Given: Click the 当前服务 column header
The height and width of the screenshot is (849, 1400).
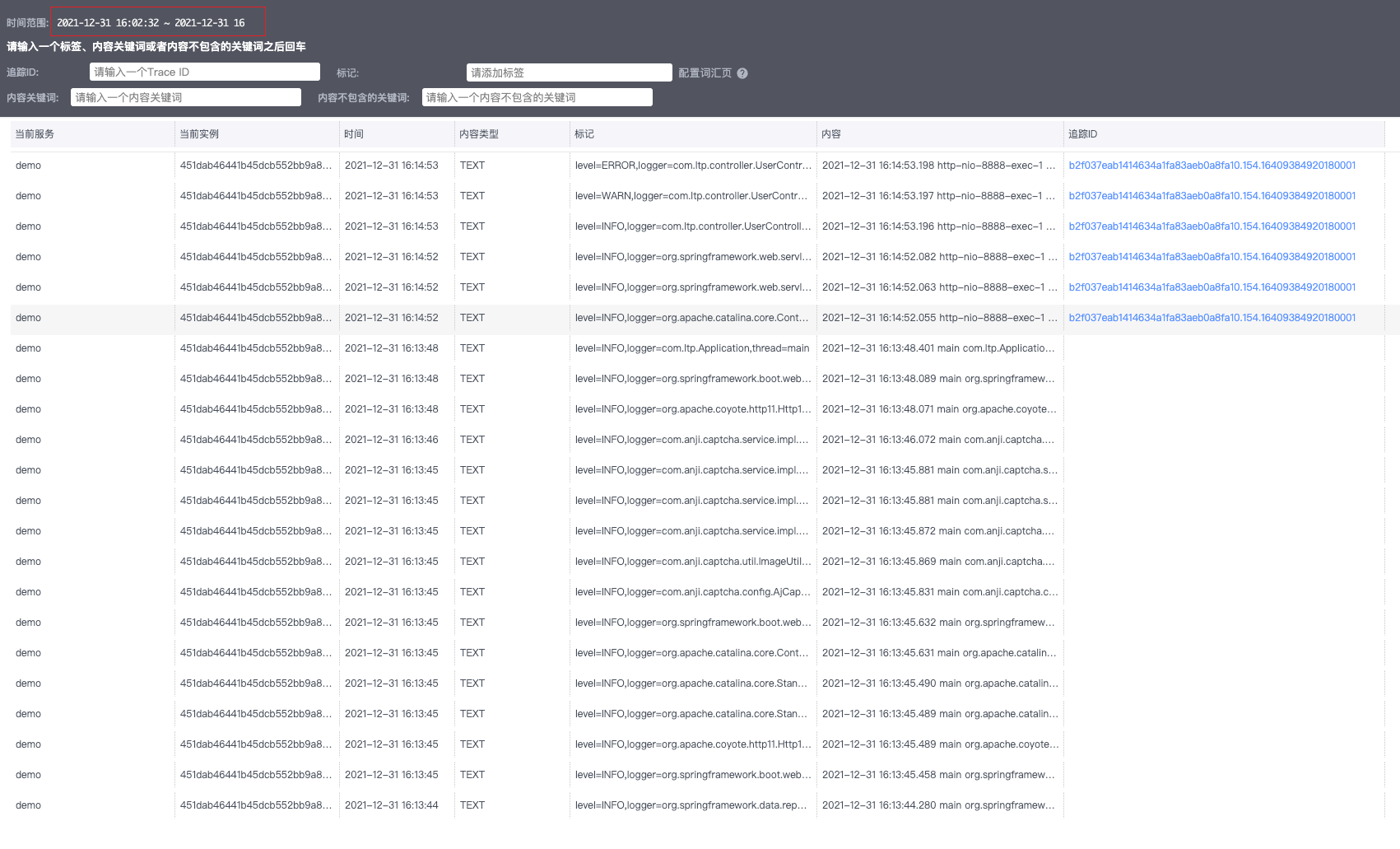Looking at the screenshot, I should [33, 133].
